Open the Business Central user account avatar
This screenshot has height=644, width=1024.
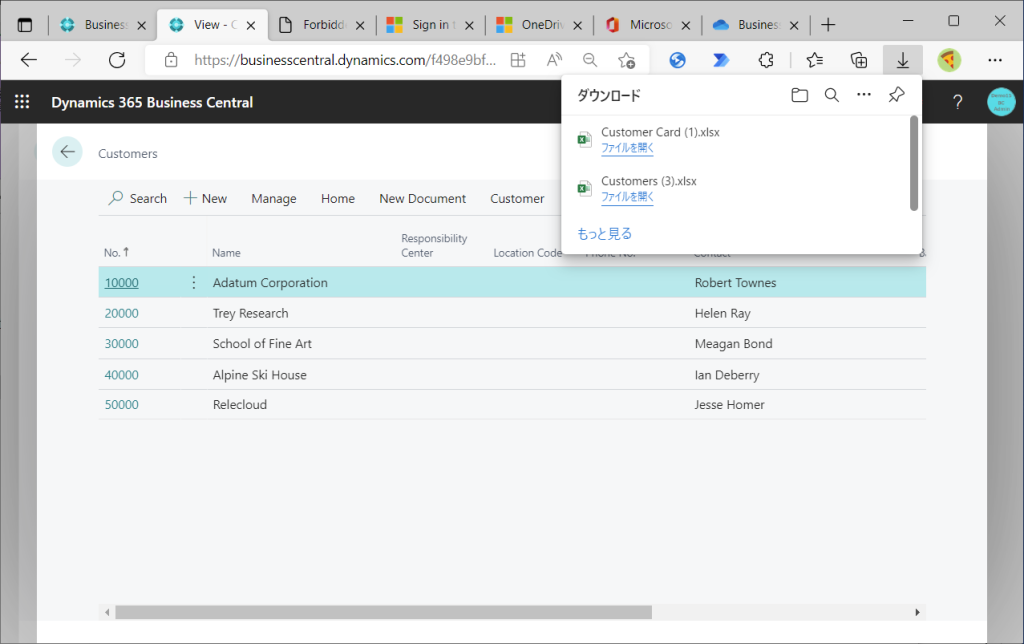[1001, 102]
